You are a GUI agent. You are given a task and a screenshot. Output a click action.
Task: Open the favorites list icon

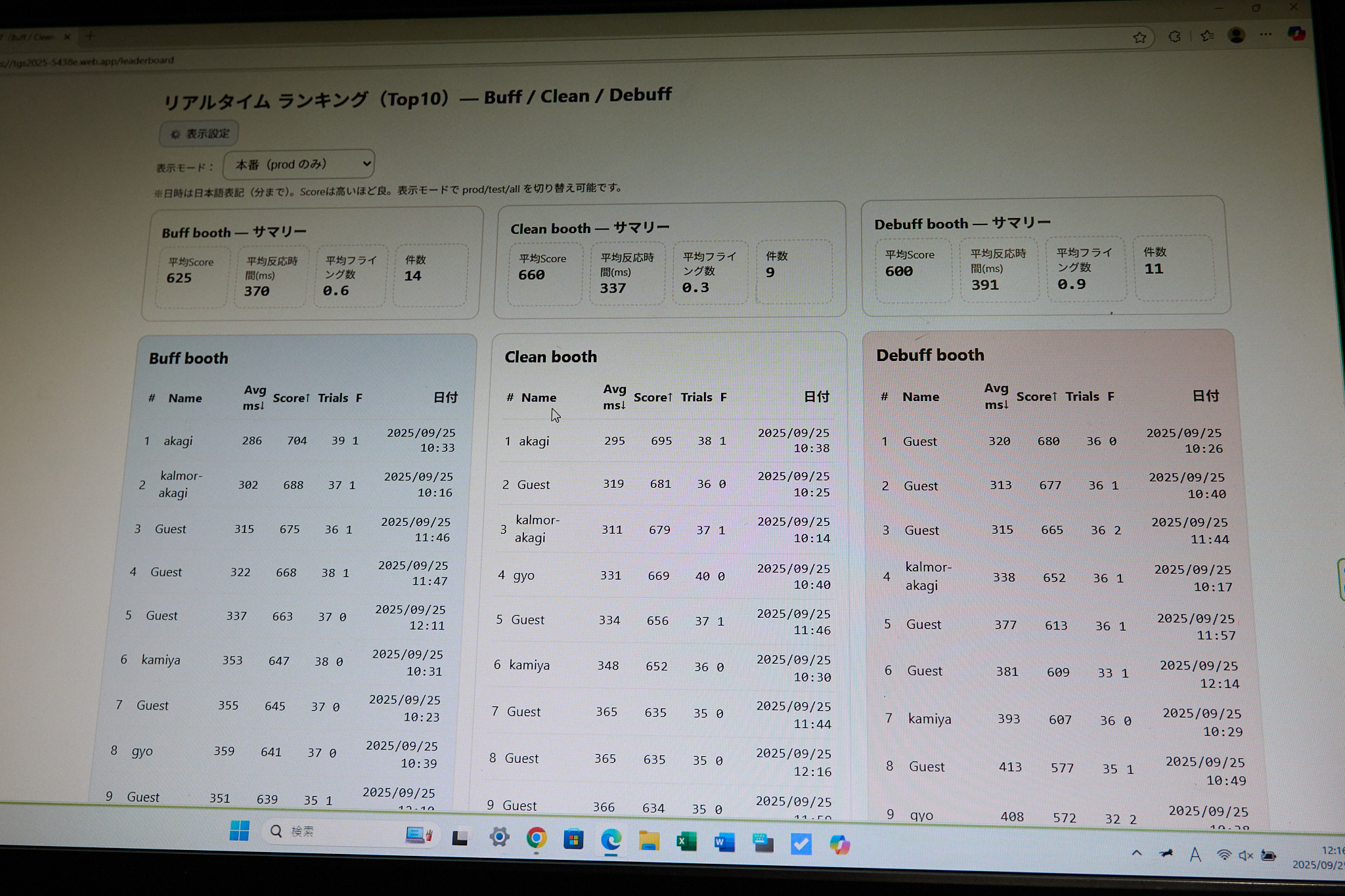coord(1207,36)
